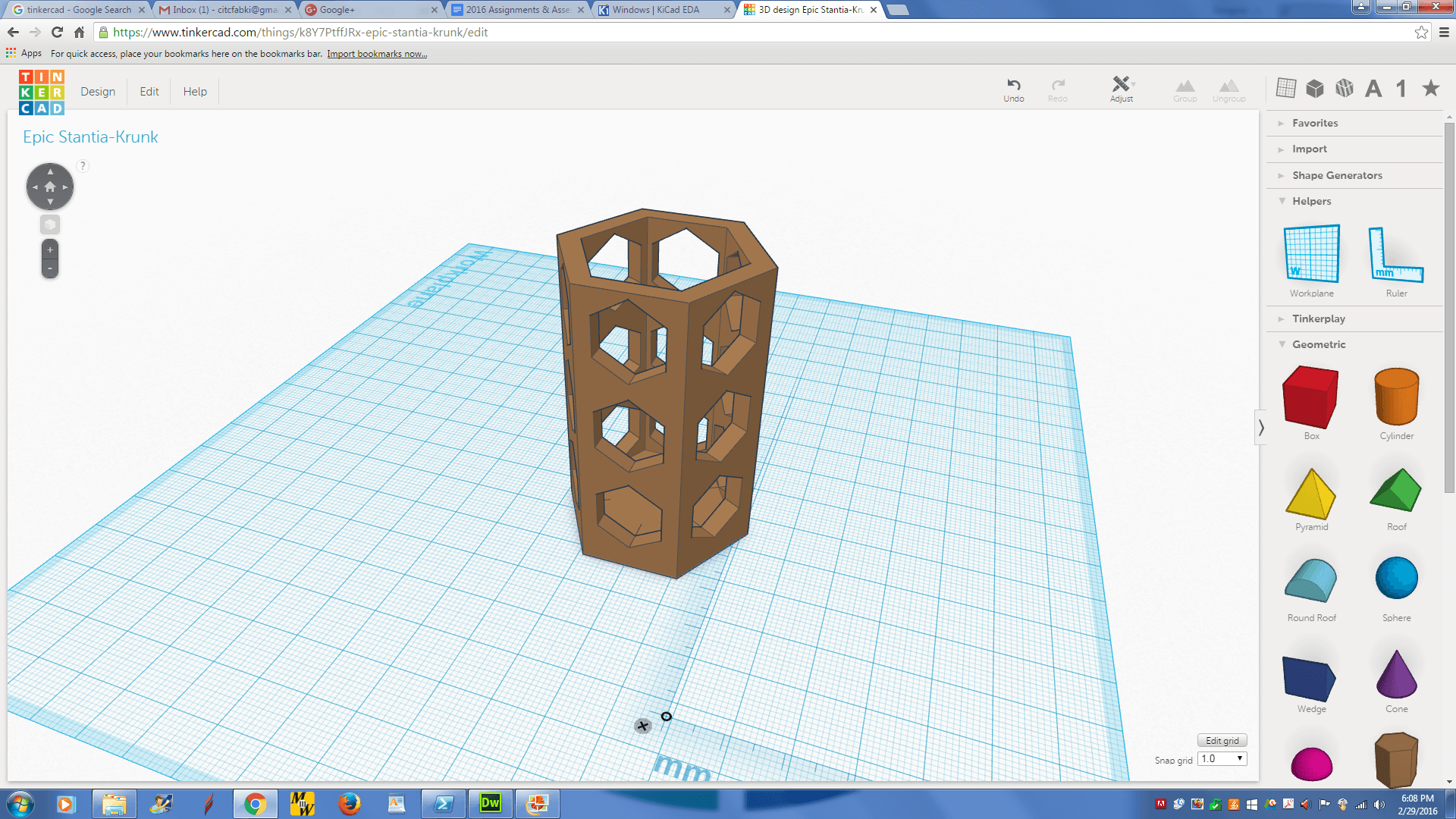Pick the Ruler helper
The height and width of the screenshot is (819, 1456).
point(1396,261)
